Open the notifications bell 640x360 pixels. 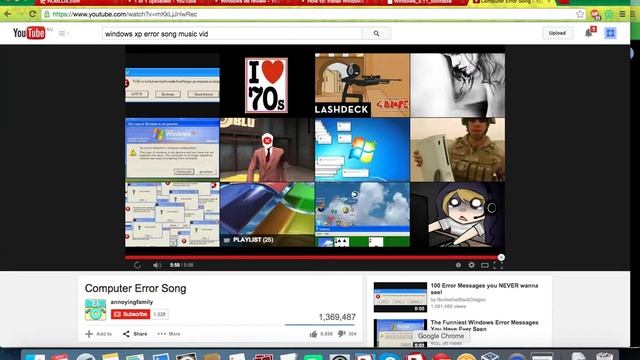tap(589, 33)
